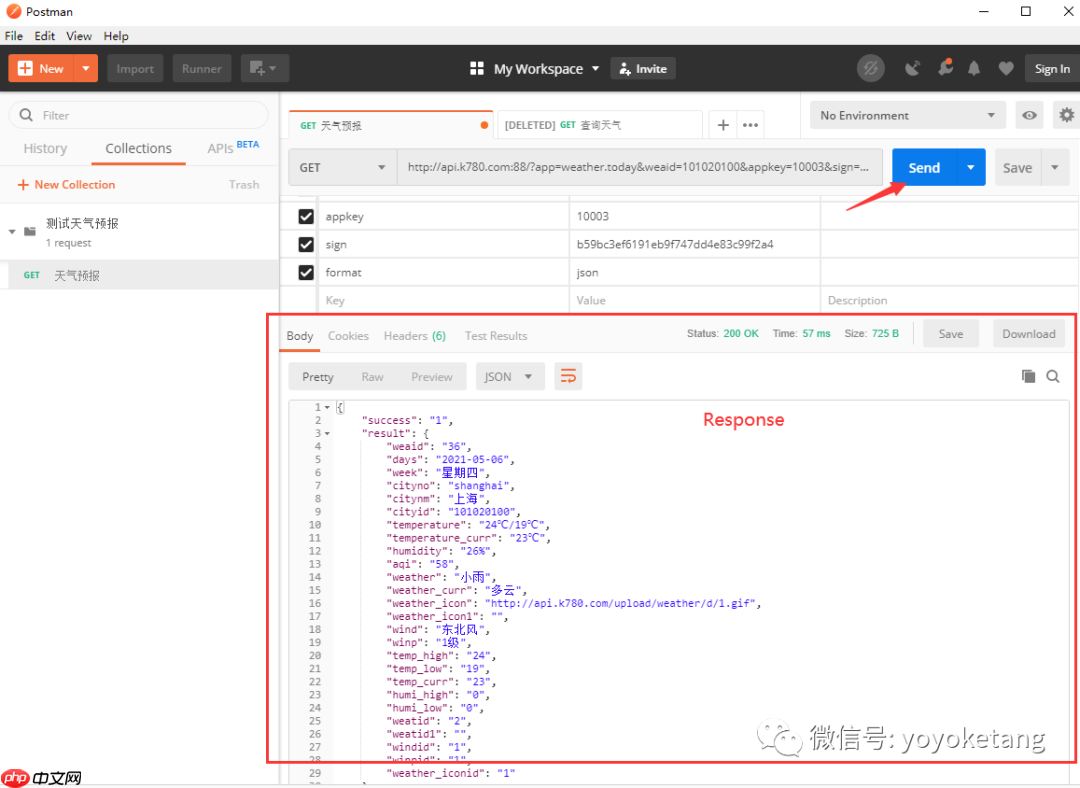This screenshot has height=788, width=1080.
Task: Open the Help menu
Action: tap(116, 36)
